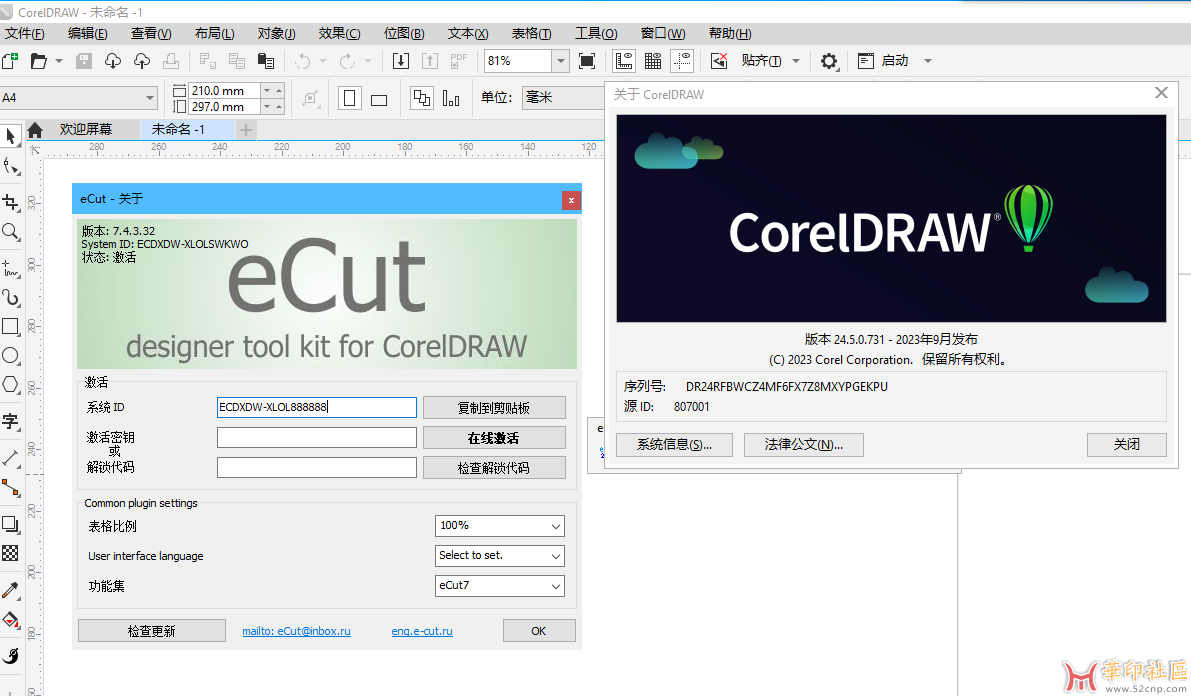Click the 系统 ID input field
Image resolution: width=1191 pixels, height=696 pixels.
317,407
